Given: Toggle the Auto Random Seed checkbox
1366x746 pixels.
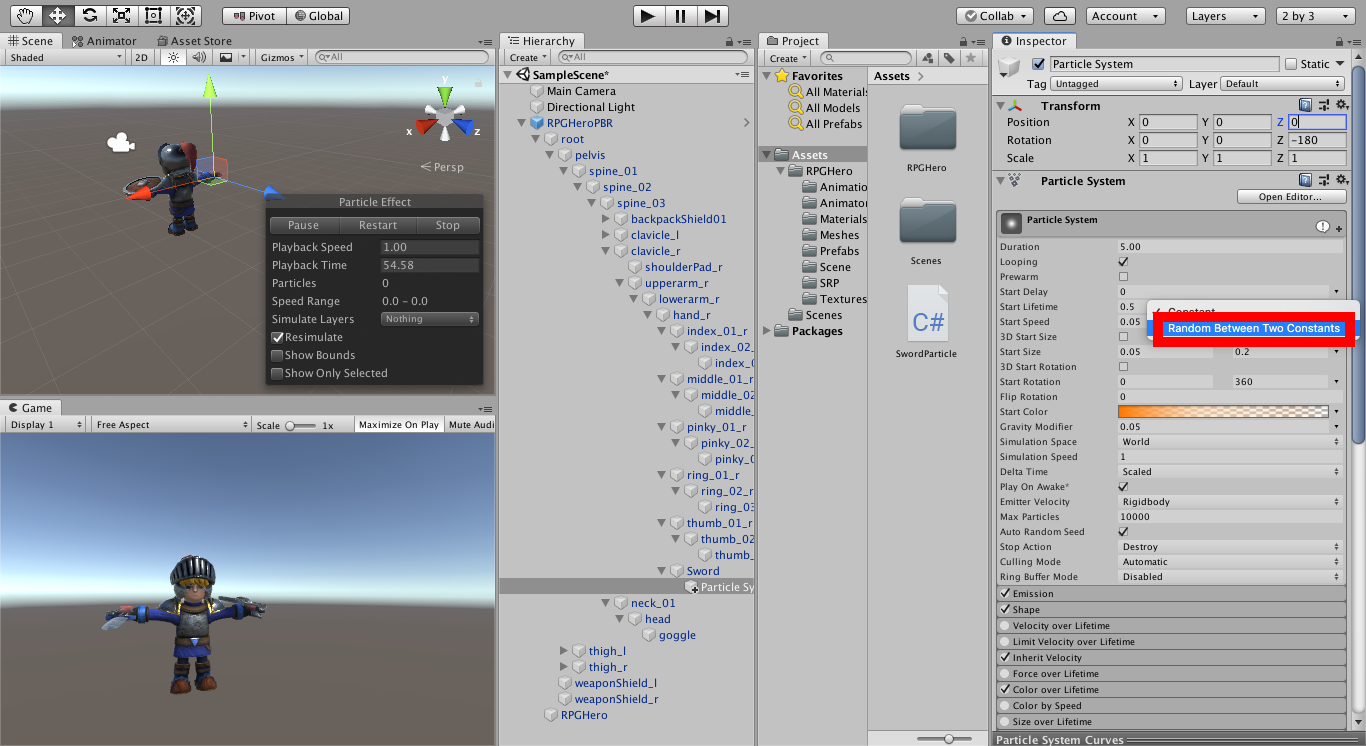Looking at the screenshot, I should [x=1123, y=532].
